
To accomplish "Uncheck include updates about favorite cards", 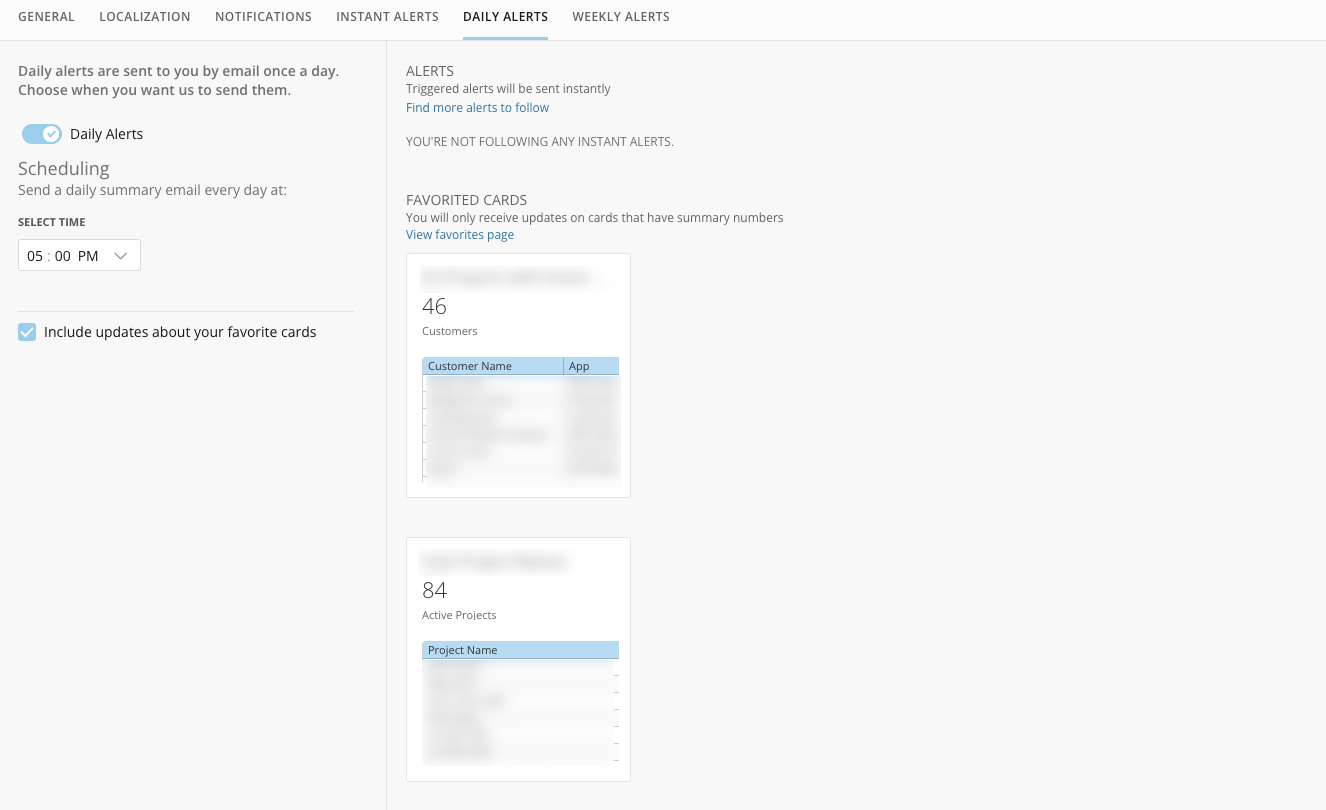I will [27, 332].
